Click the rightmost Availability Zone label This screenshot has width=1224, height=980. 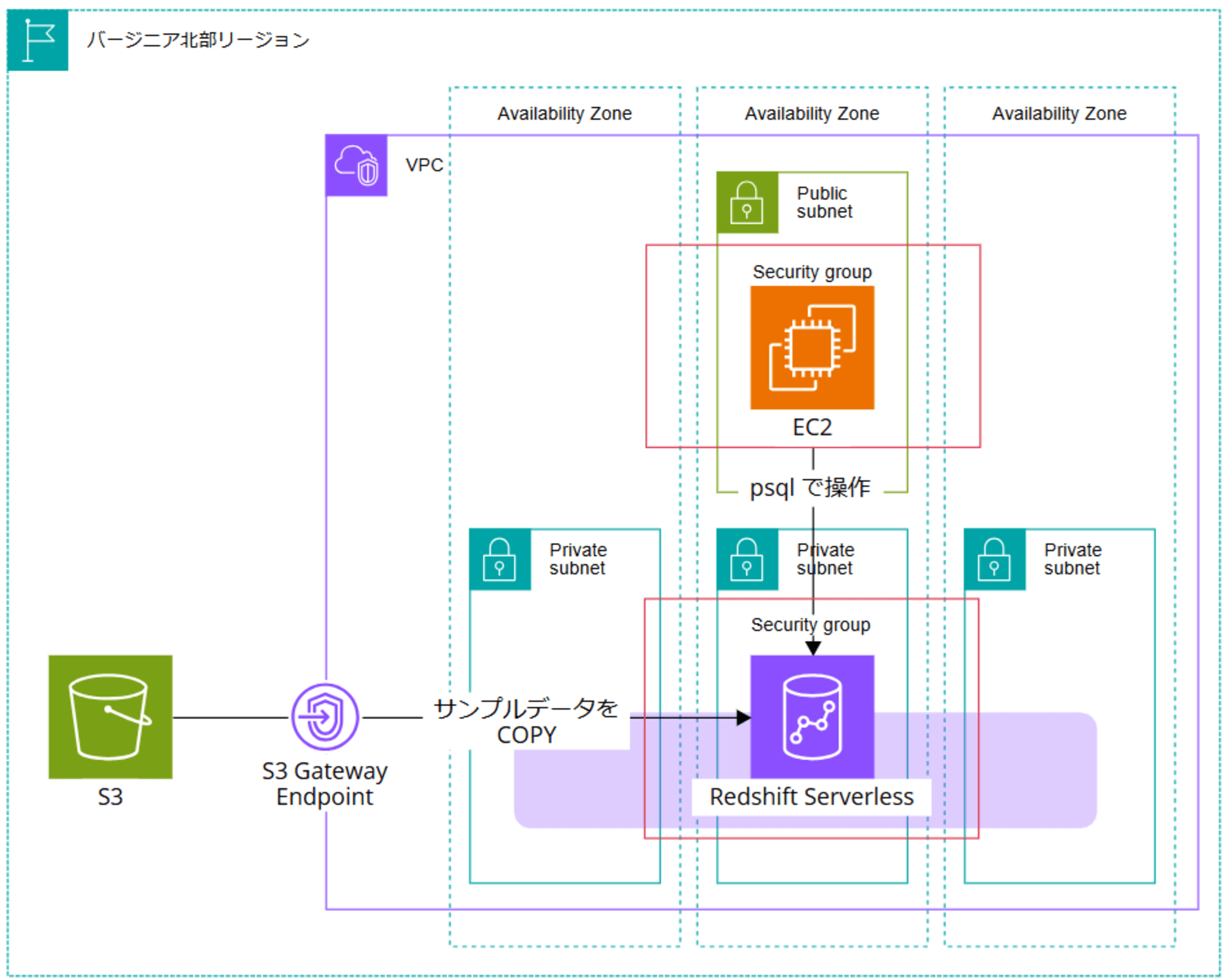click(1059, 114)
